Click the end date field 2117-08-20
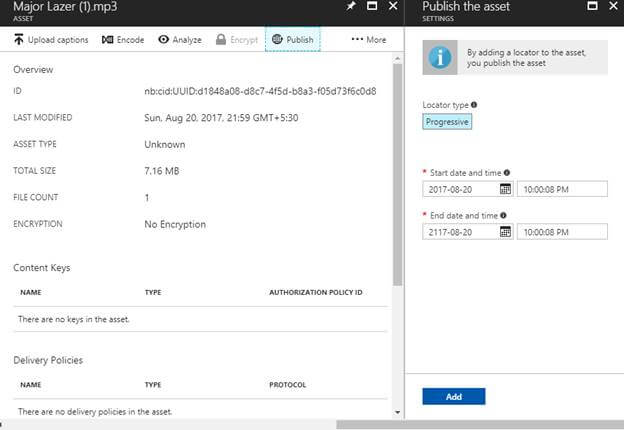 (x=468, y=232)
